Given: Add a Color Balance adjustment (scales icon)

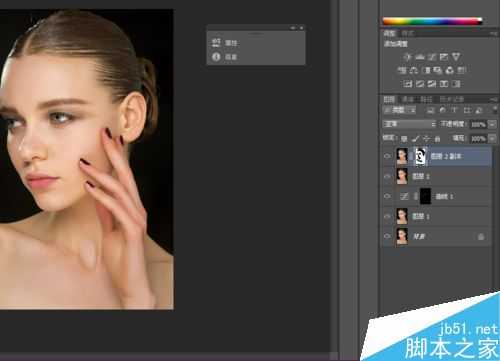Looking at the screenshot, I should (x=414, y=70).
